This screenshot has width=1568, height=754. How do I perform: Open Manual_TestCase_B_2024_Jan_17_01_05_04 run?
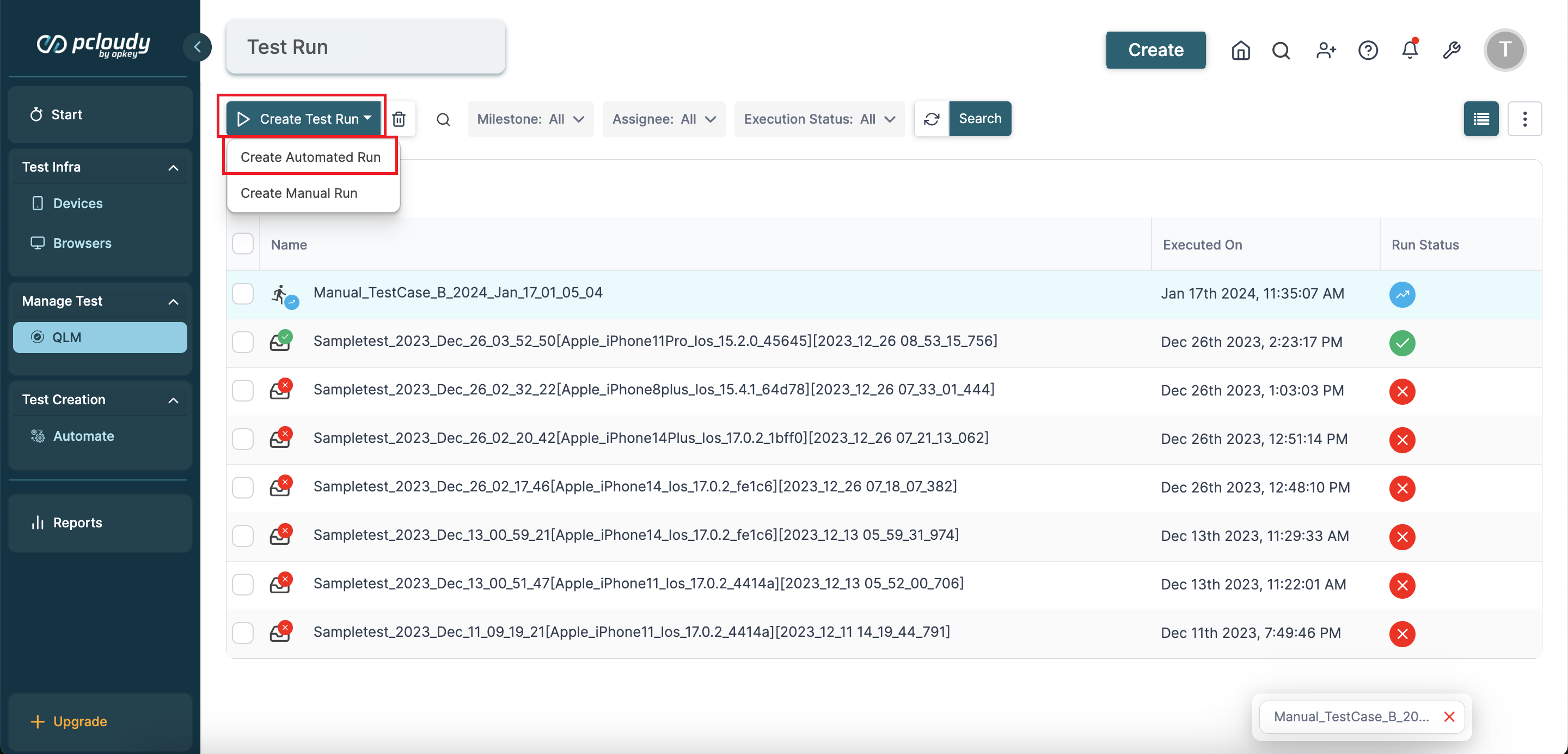(x=458, y=293)
